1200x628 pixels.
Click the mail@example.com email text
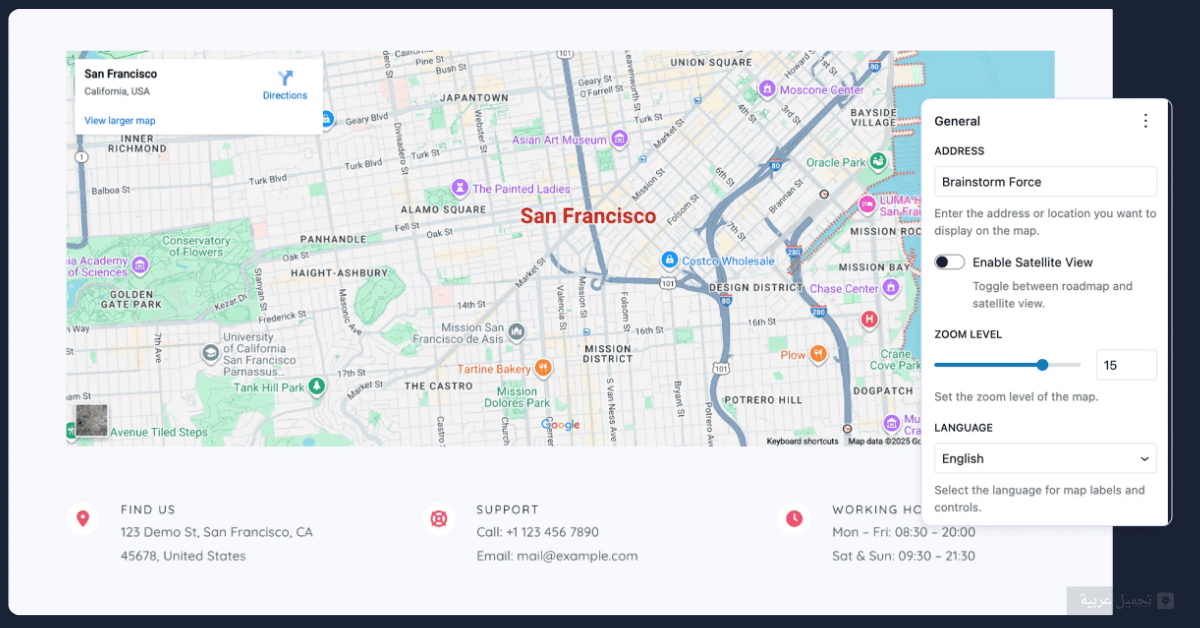tap(577, 556)
